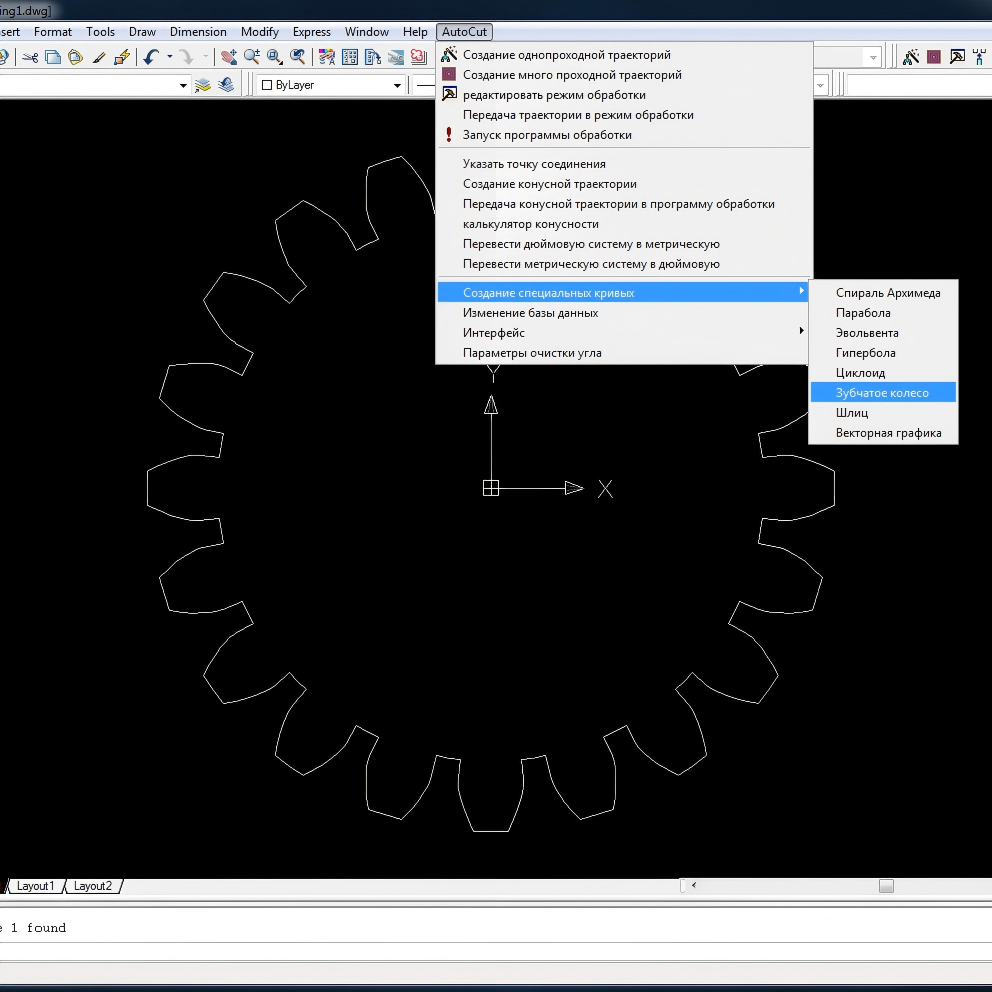Screen dimensions: 992x992
Task: Expand the layer list dropdown
Action: point(183,85)
